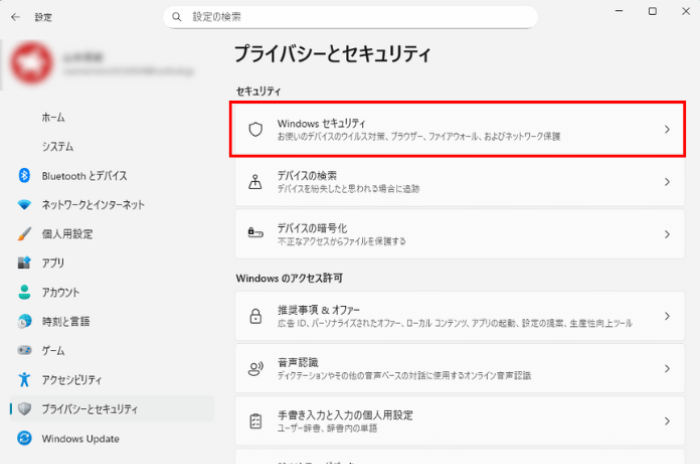The width and height of the screenshot is (700, 464).
Task: Open 音声認識 settings
Action: (x=460, y=368)
